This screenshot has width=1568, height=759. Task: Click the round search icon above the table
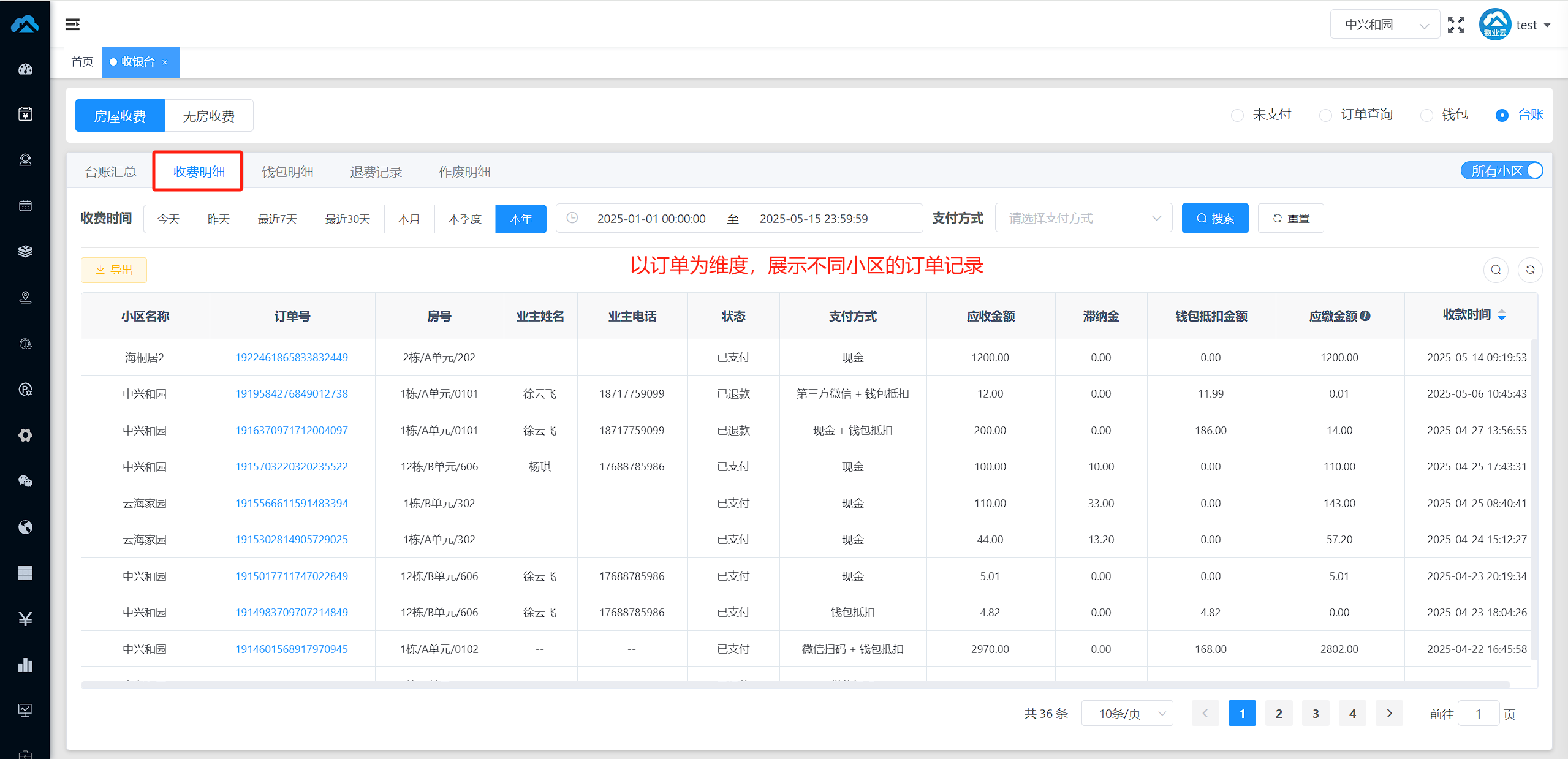(x=1496, y=270)
